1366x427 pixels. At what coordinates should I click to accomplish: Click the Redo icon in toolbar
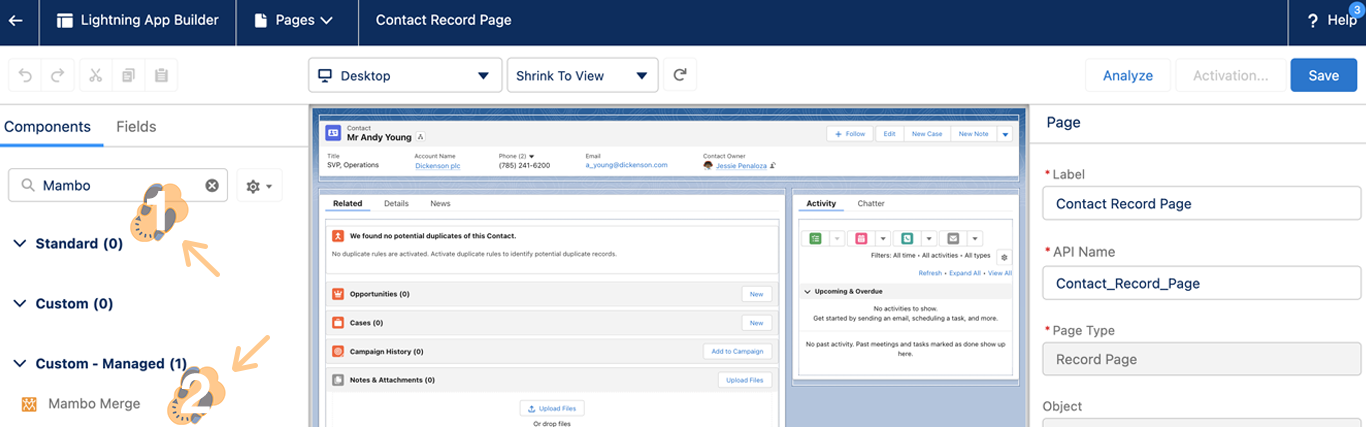pos(57,76)
